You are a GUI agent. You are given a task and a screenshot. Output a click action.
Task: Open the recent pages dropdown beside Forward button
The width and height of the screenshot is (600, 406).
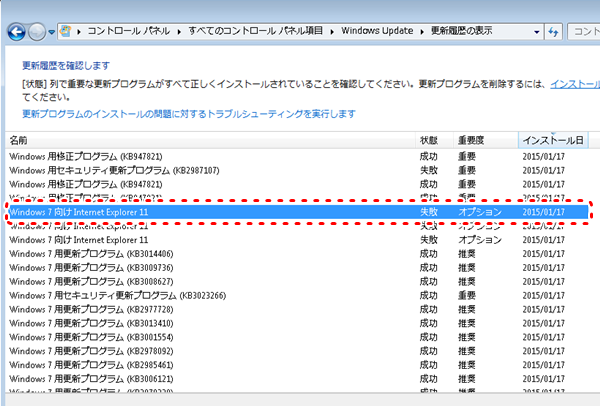[51, 33]
